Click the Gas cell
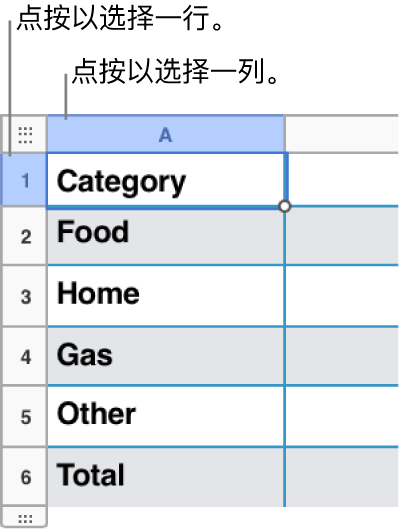 point(166,357)
